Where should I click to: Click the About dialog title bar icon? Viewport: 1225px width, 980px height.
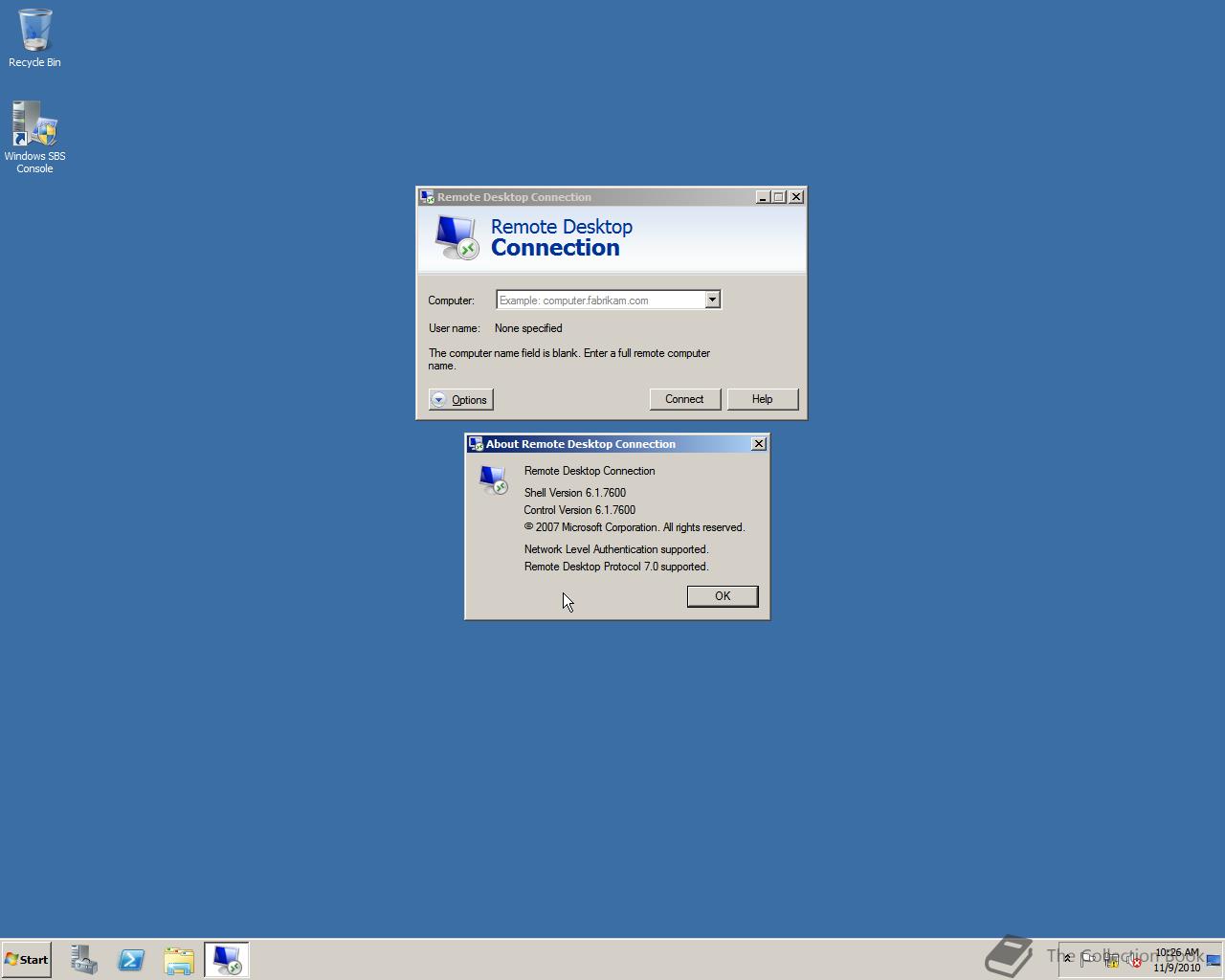pos(476,444)
